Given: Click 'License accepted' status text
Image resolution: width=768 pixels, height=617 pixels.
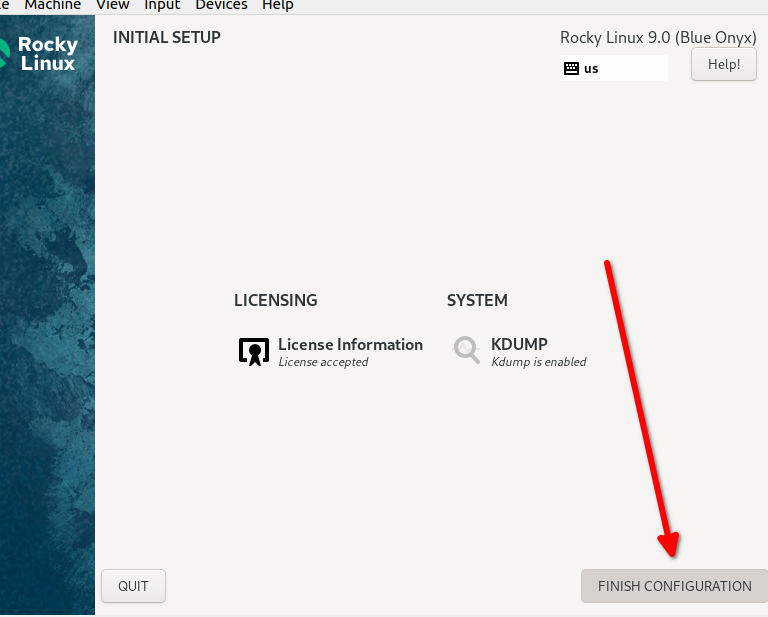Looking at the screenshot, I should click(323, 362).
